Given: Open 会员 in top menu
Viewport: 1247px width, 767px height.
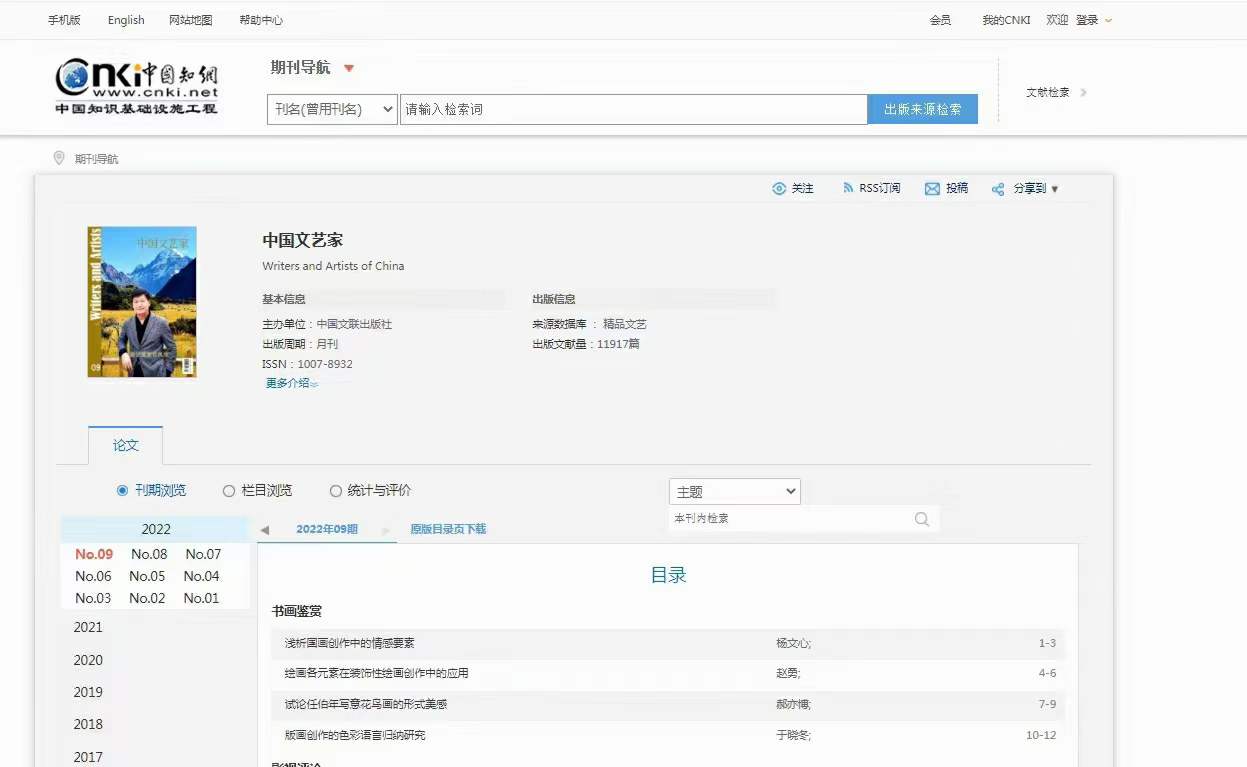Looking at the screenshot, I should 940,20.
